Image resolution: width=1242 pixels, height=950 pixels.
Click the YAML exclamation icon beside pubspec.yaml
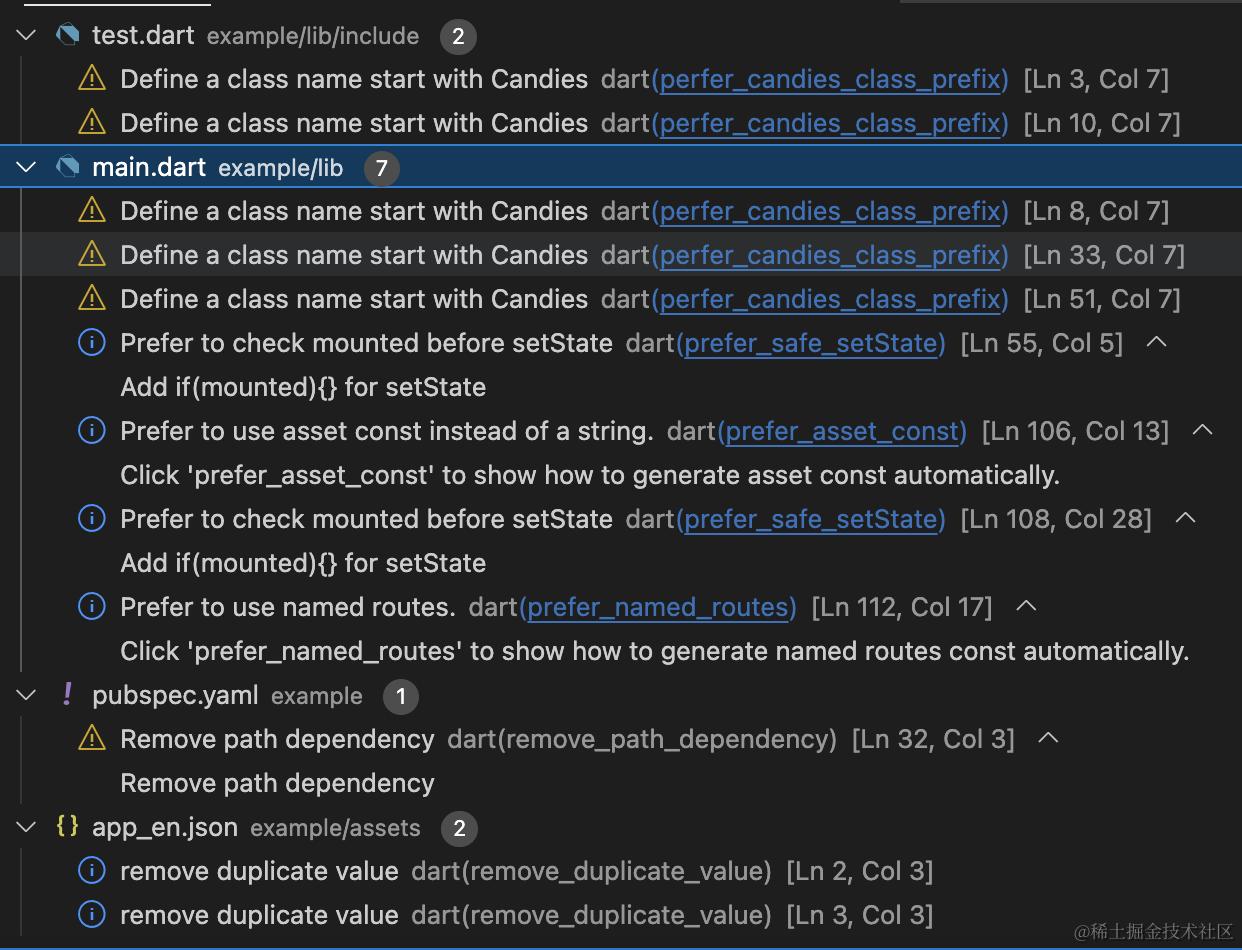click(x=67, y=695)
